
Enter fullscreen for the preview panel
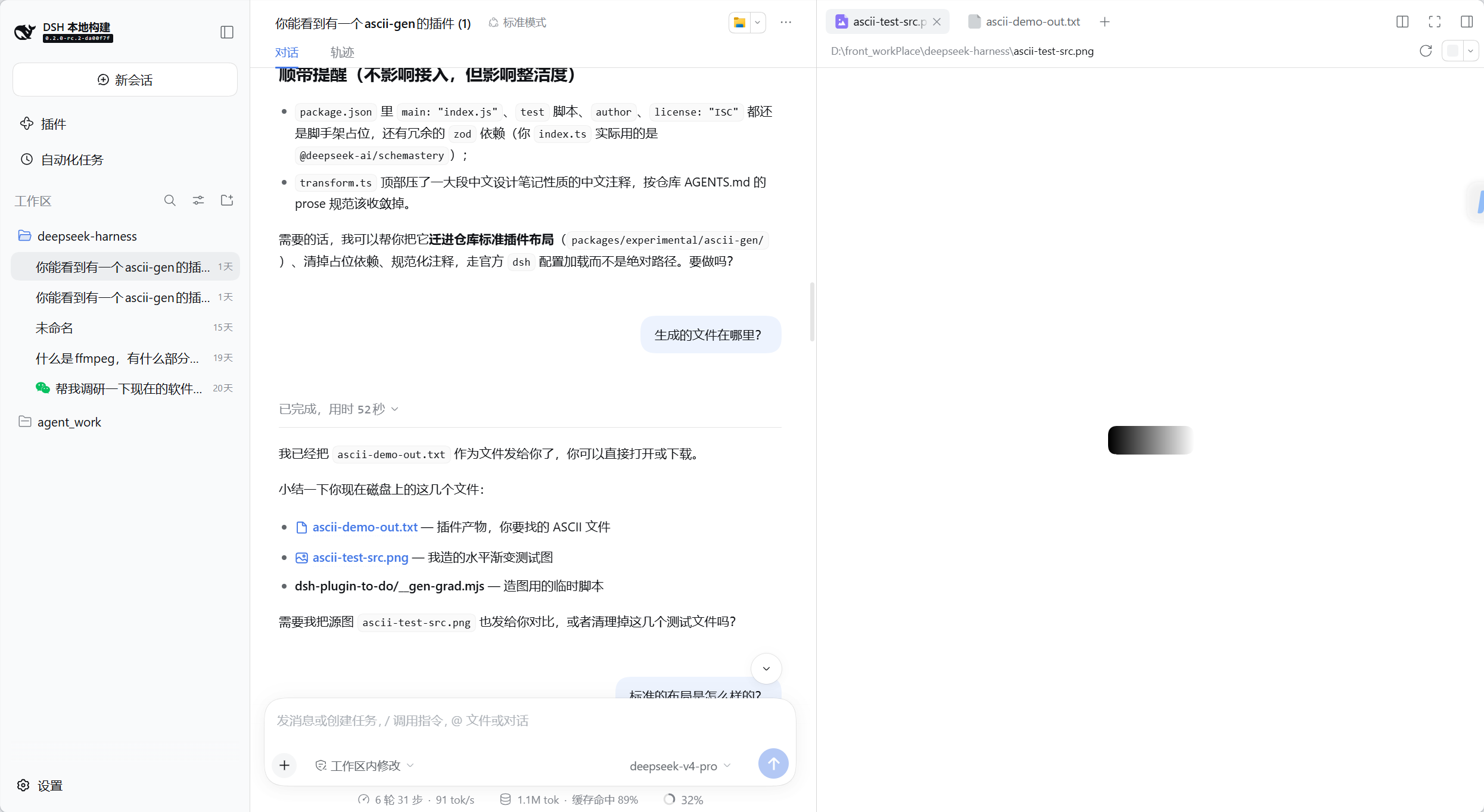[x=1435, y=22]
